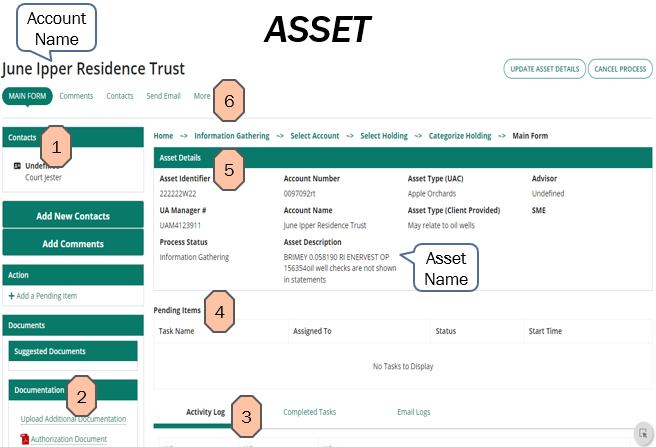The image size is (656, 447).
Task: Click Add New Contacts button
Action: (x=73, y=216)
